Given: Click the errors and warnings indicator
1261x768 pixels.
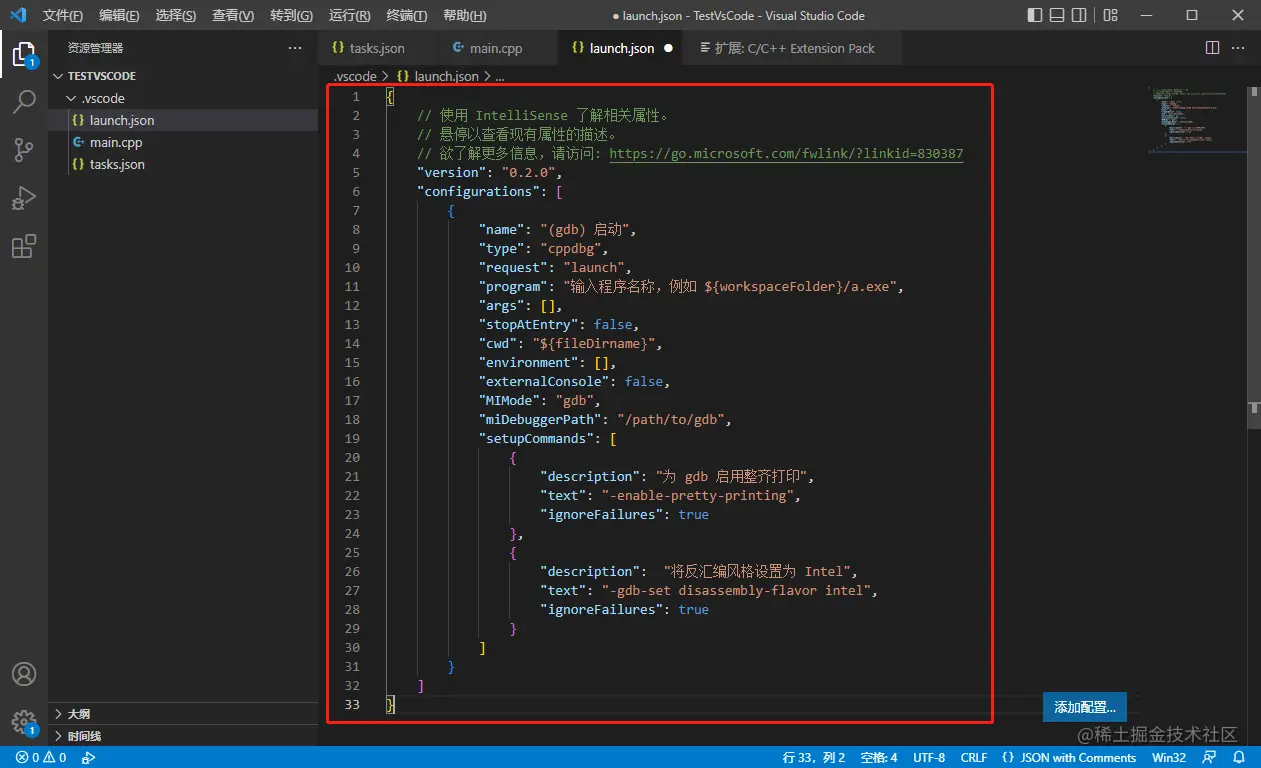Looking at the screenshot, I should 30,757.
